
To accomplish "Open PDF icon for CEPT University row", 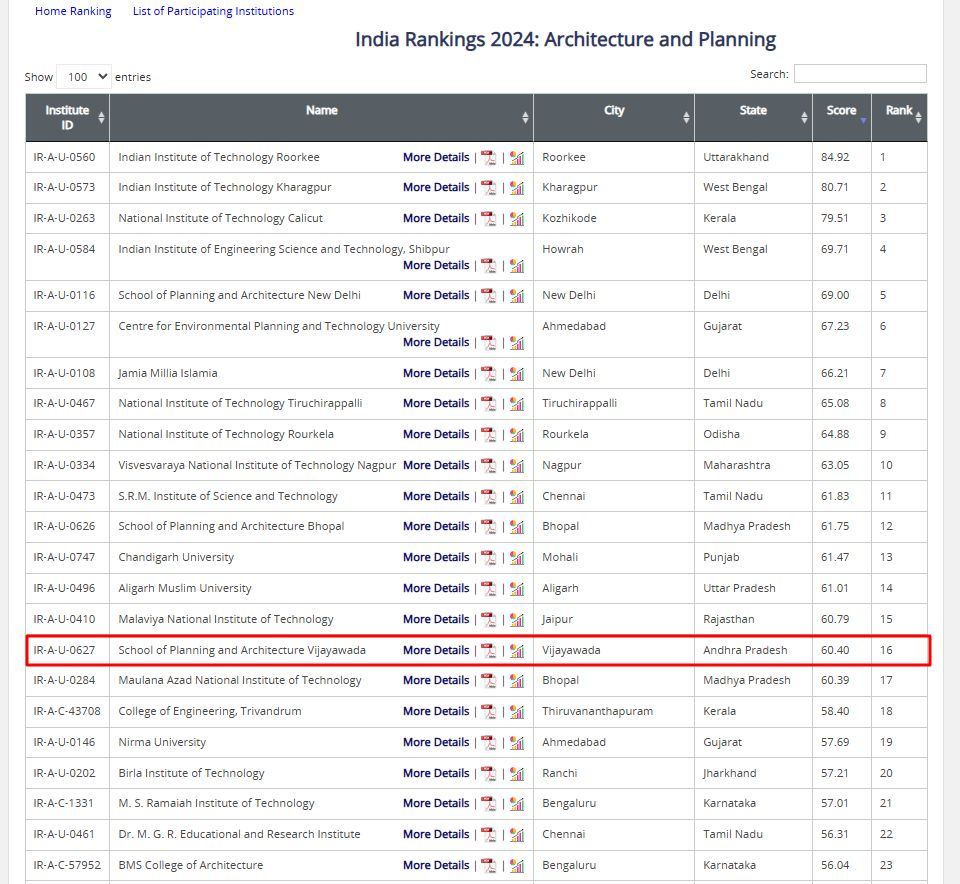I will pos(489,343).
